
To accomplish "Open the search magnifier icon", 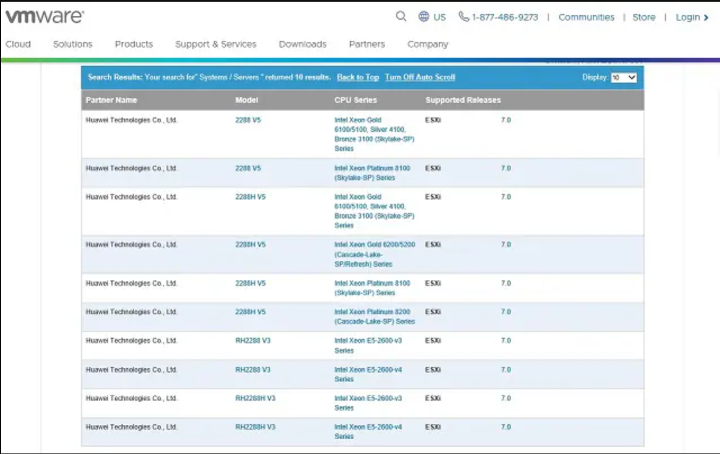I will (401, 17).
